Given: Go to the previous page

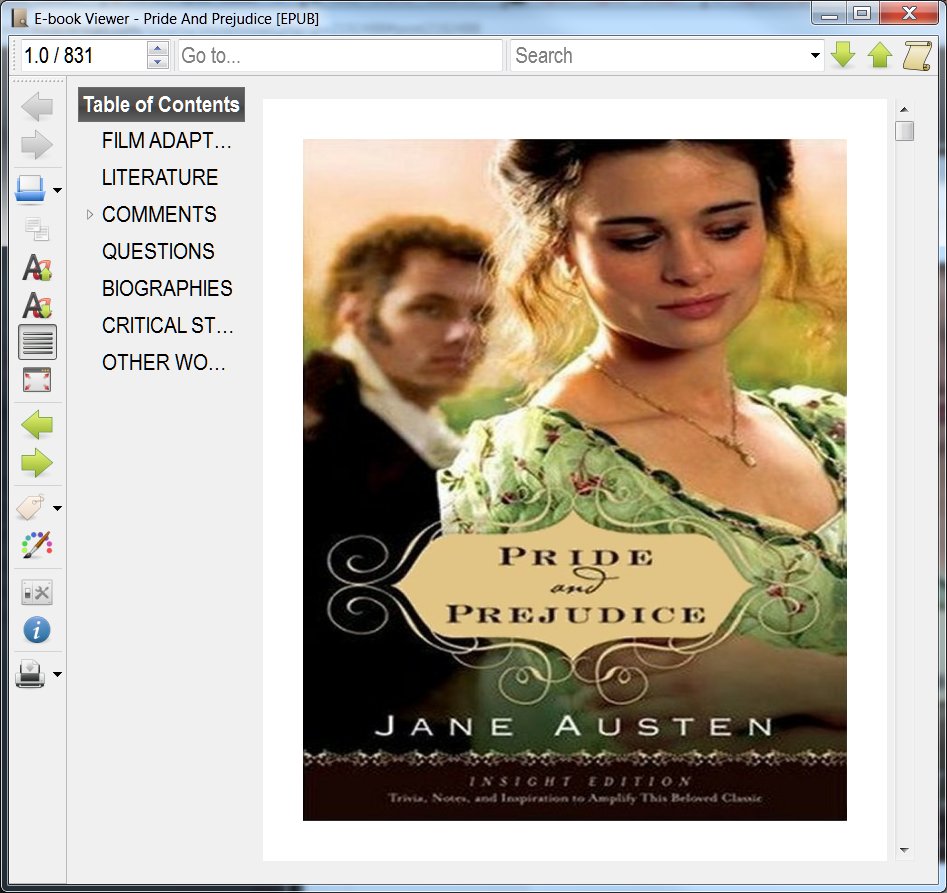Looking at the screenshot, I should click(37, 424).
